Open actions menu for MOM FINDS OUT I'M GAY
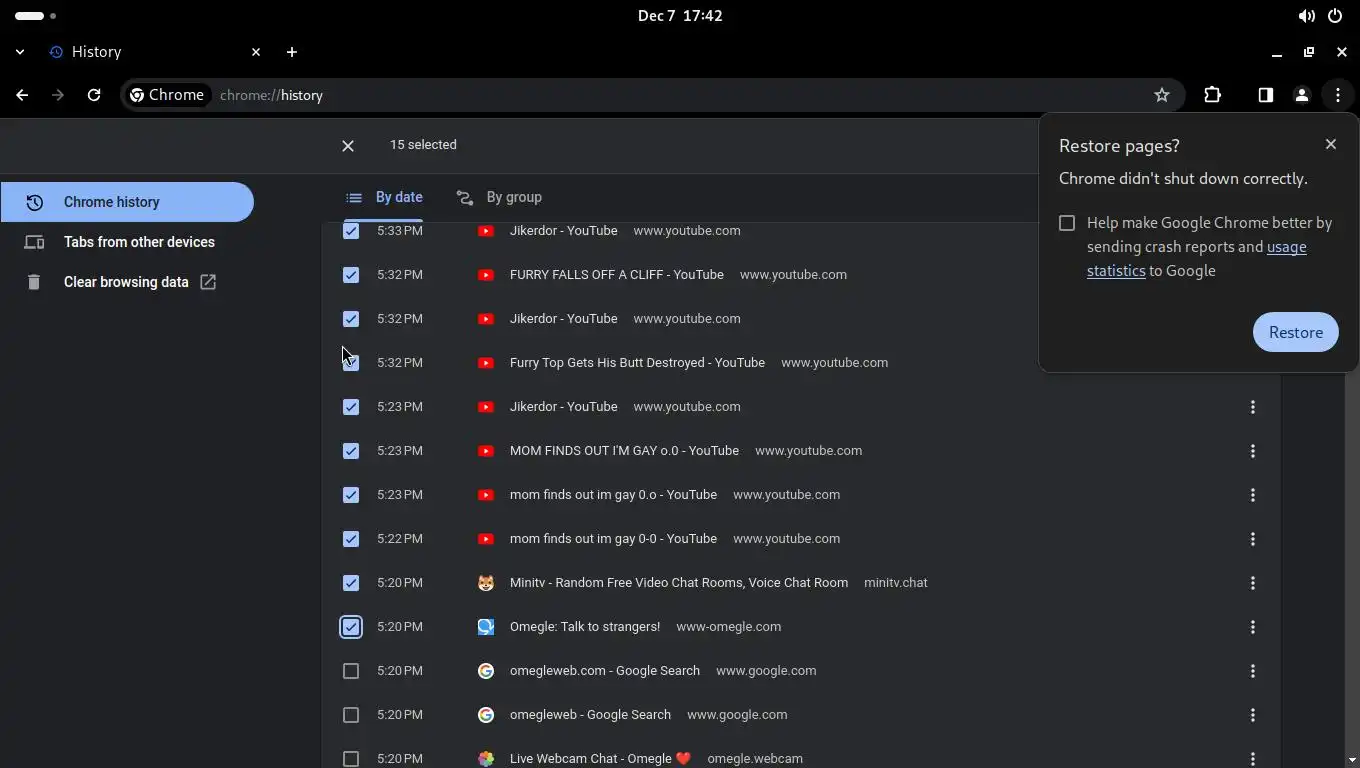 (x=1253, y=451)
